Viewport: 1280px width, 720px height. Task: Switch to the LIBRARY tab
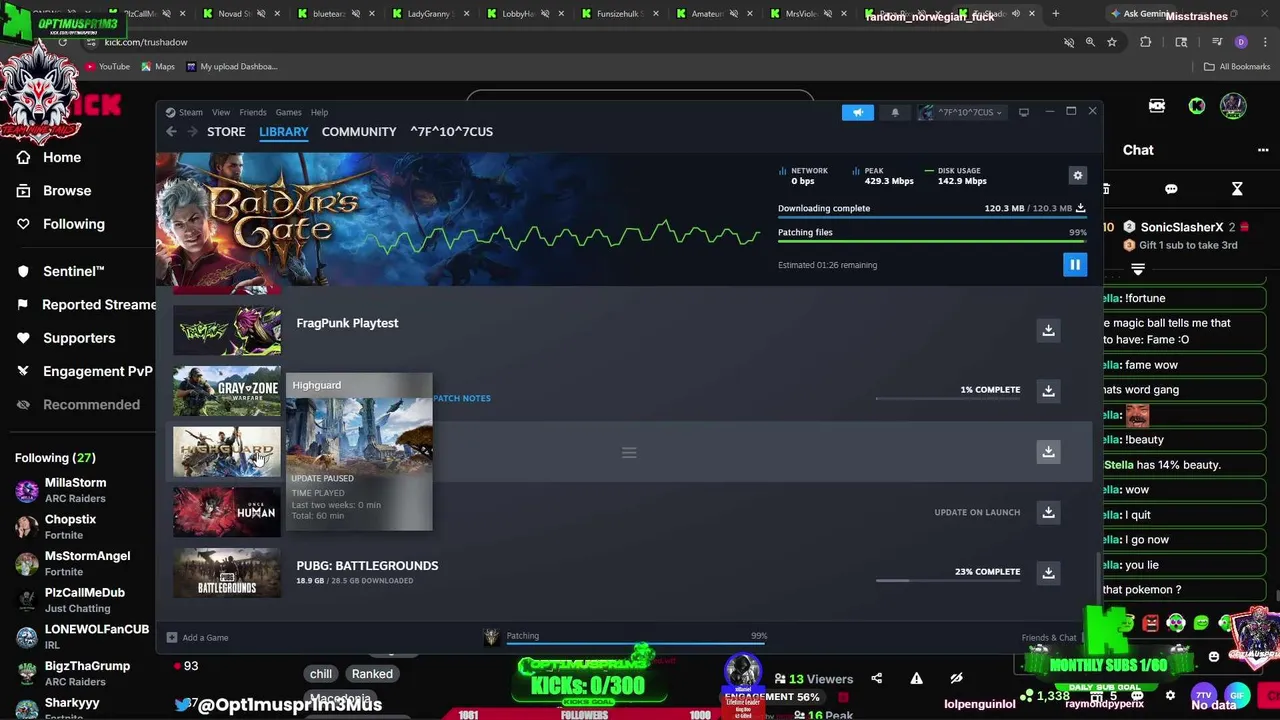click(284, 132)
